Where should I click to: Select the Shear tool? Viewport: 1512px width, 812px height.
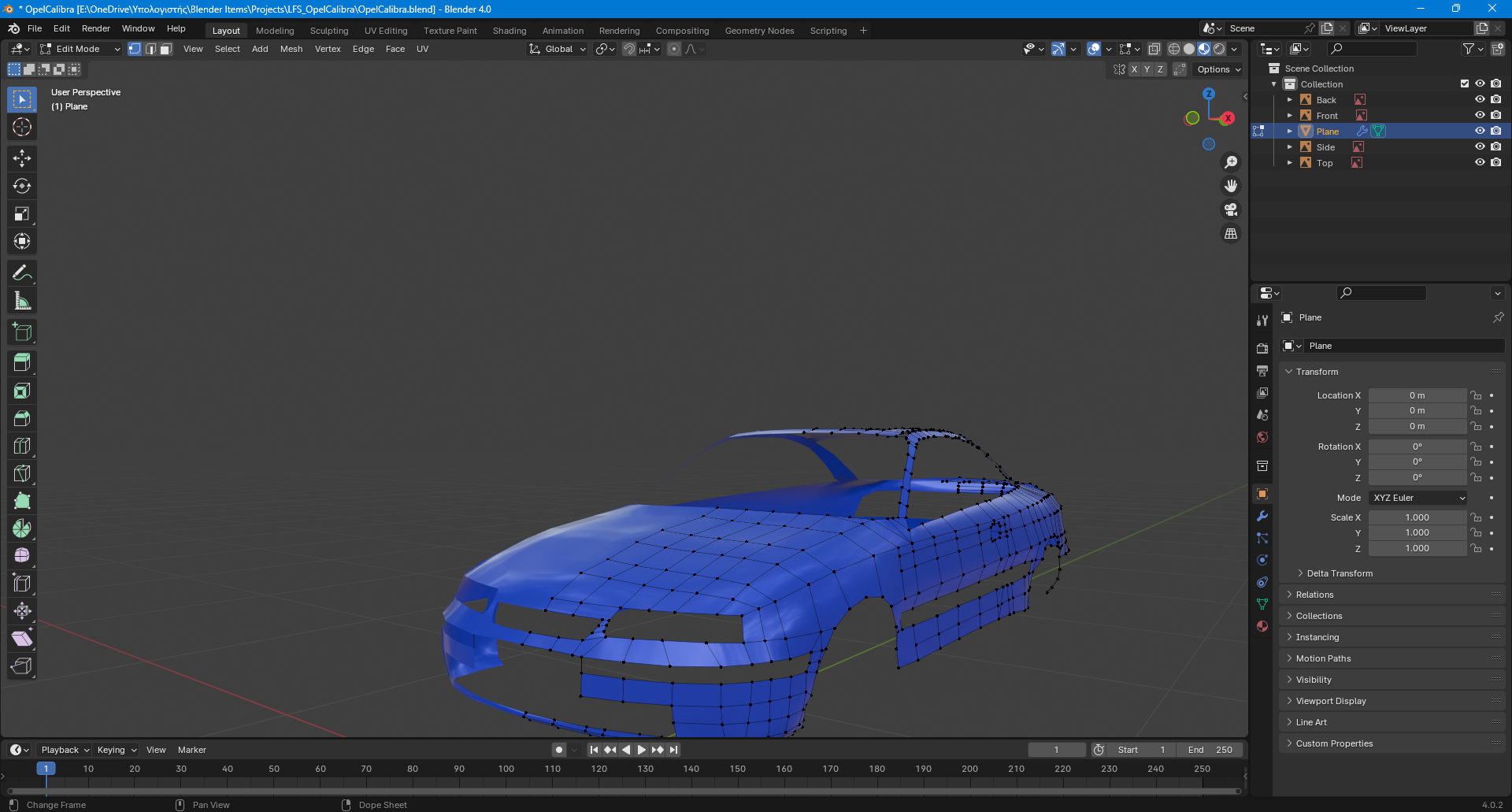click(22, 639)
